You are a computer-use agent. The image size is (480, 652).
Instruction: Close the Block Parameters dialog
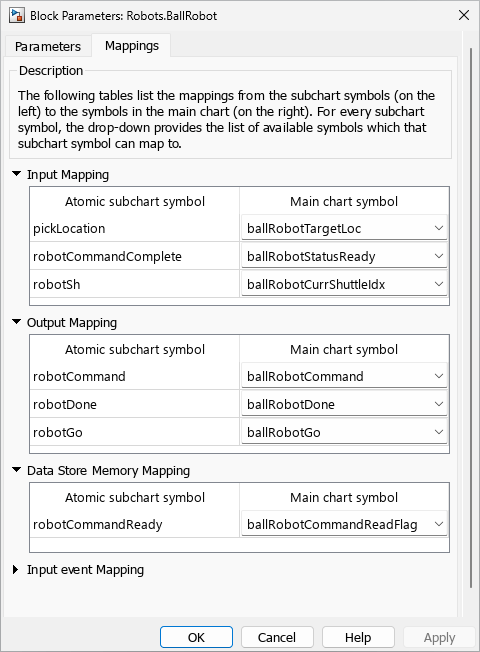tap(464, 15)
